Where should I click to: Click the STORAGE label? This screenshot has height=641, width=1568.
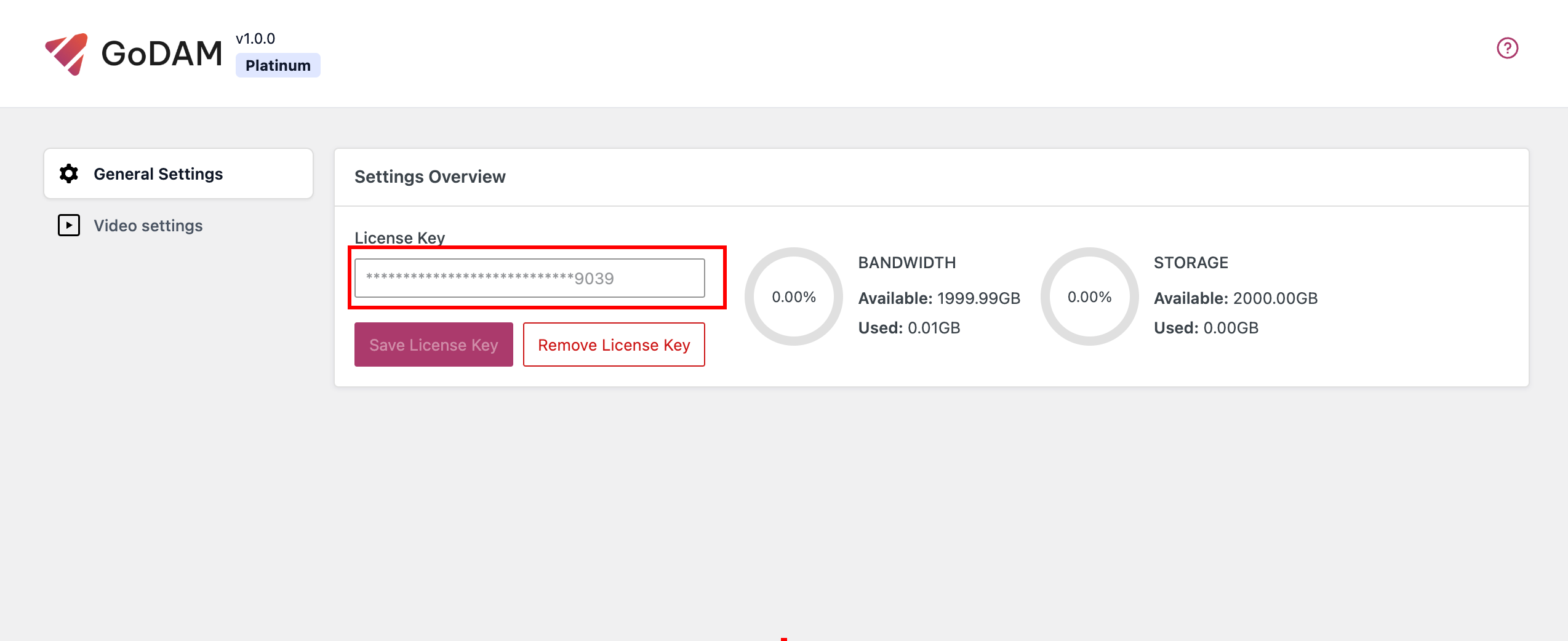[x=1191, y=263]
